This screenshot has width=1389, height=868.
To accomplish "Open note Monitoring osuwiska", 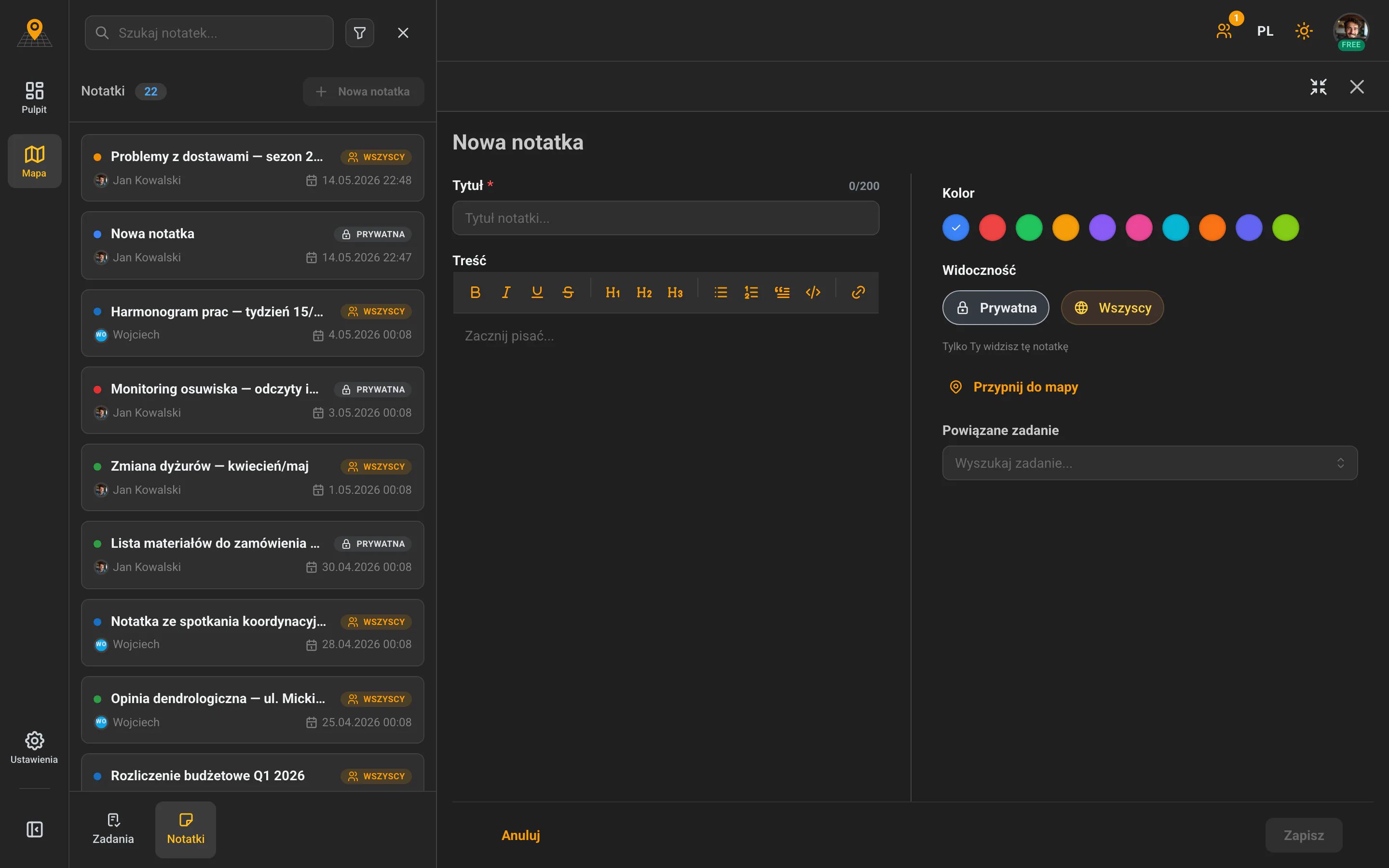I will 253,400.
